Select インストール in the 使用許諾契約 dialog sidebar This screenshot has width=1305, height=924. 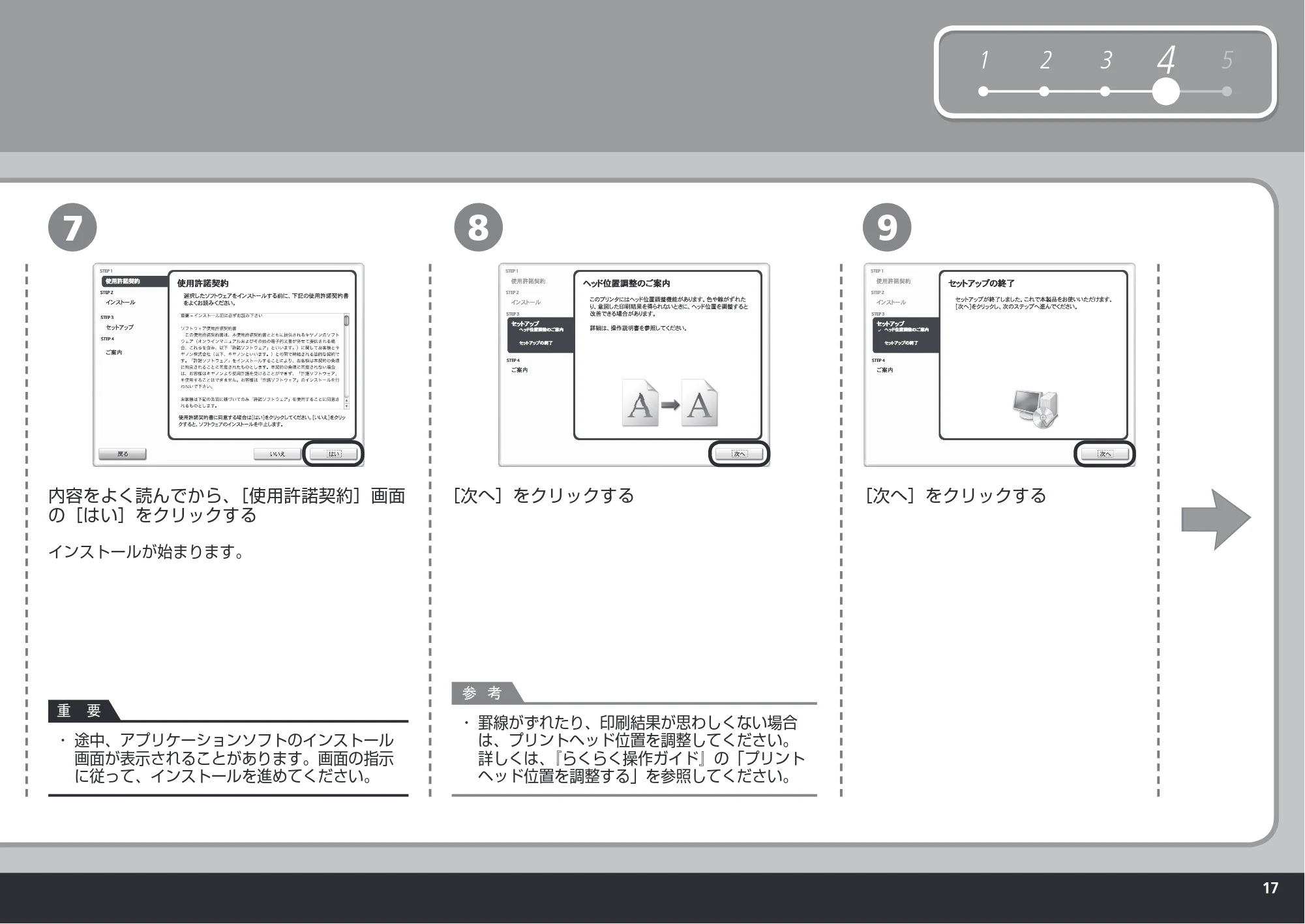coord(121,303)
